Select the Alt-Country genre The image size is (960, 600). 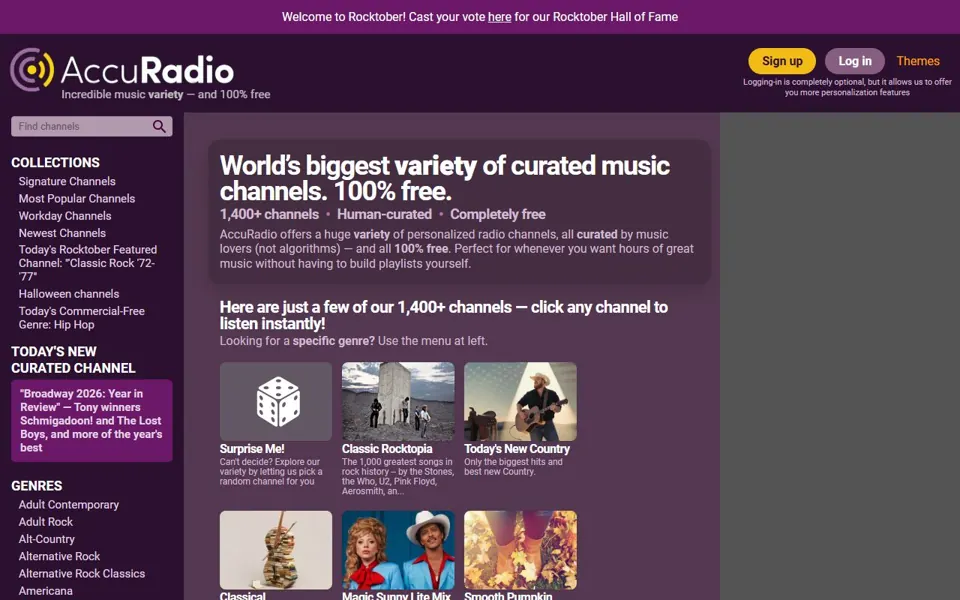coord(47,539)
